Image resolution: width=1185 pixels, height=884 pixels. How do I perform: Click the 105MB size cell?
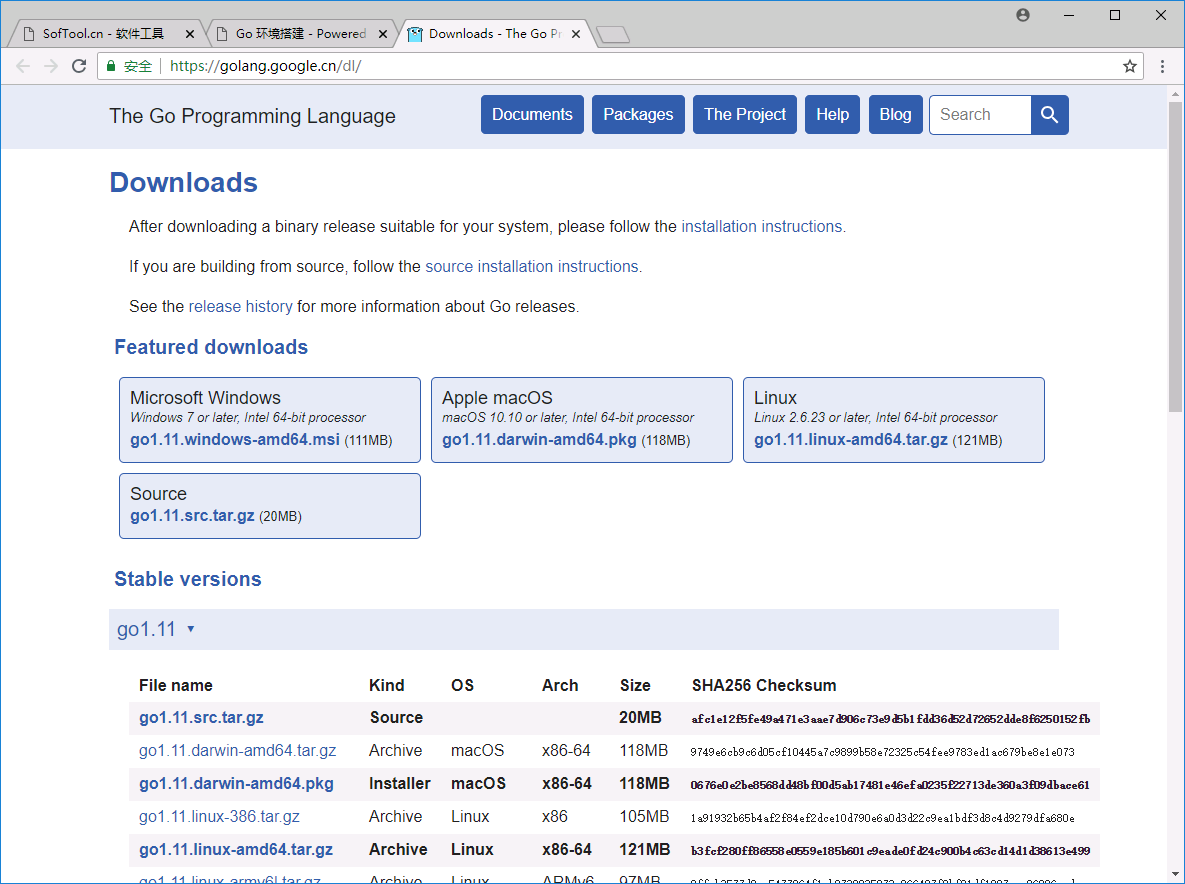pyautogui.click(x=644, y=817)
